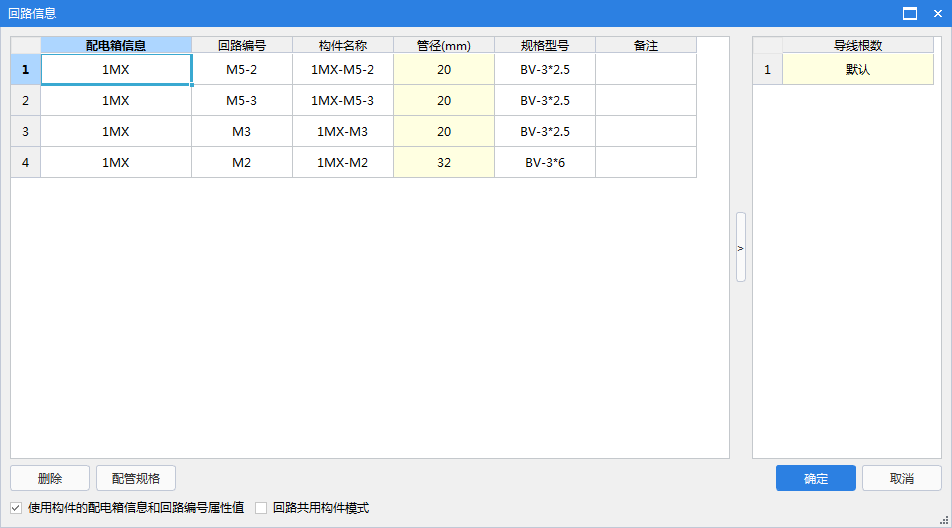
Task: Confirm with the 确定 button
Action: point(815,478)
